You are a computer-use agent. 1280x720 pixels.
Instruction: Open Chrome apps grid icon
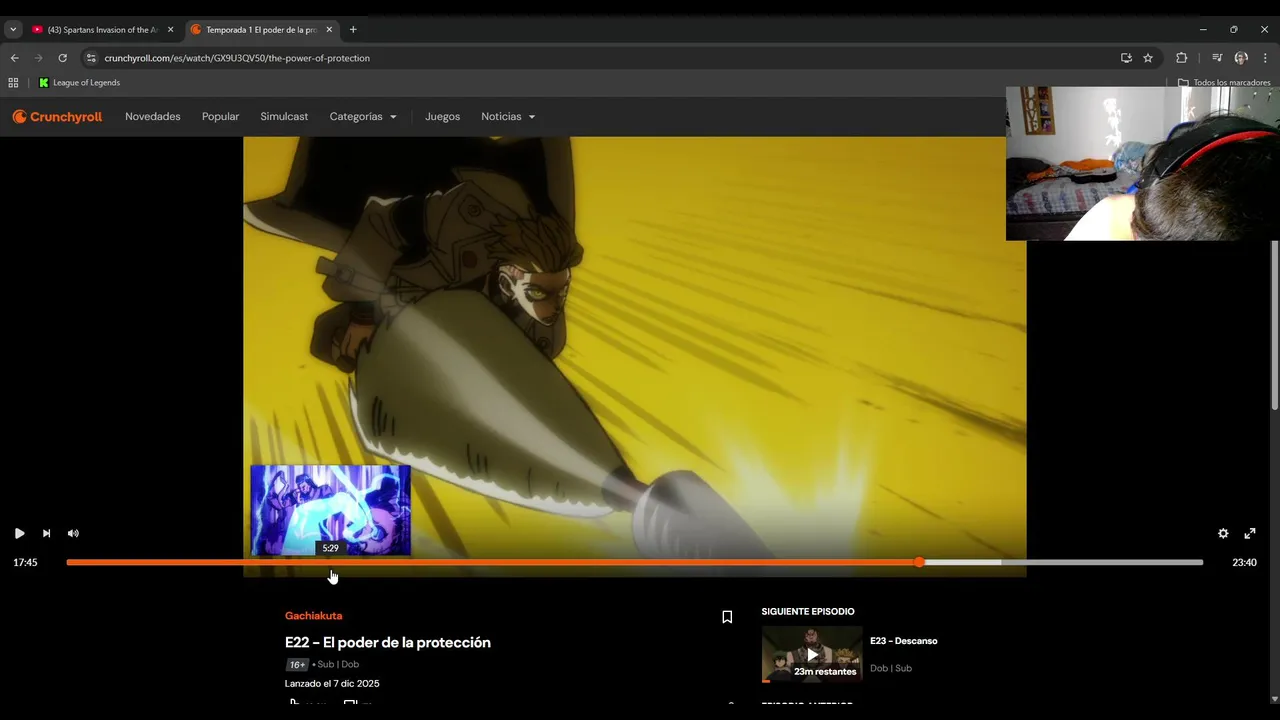(x=13, y=83)
